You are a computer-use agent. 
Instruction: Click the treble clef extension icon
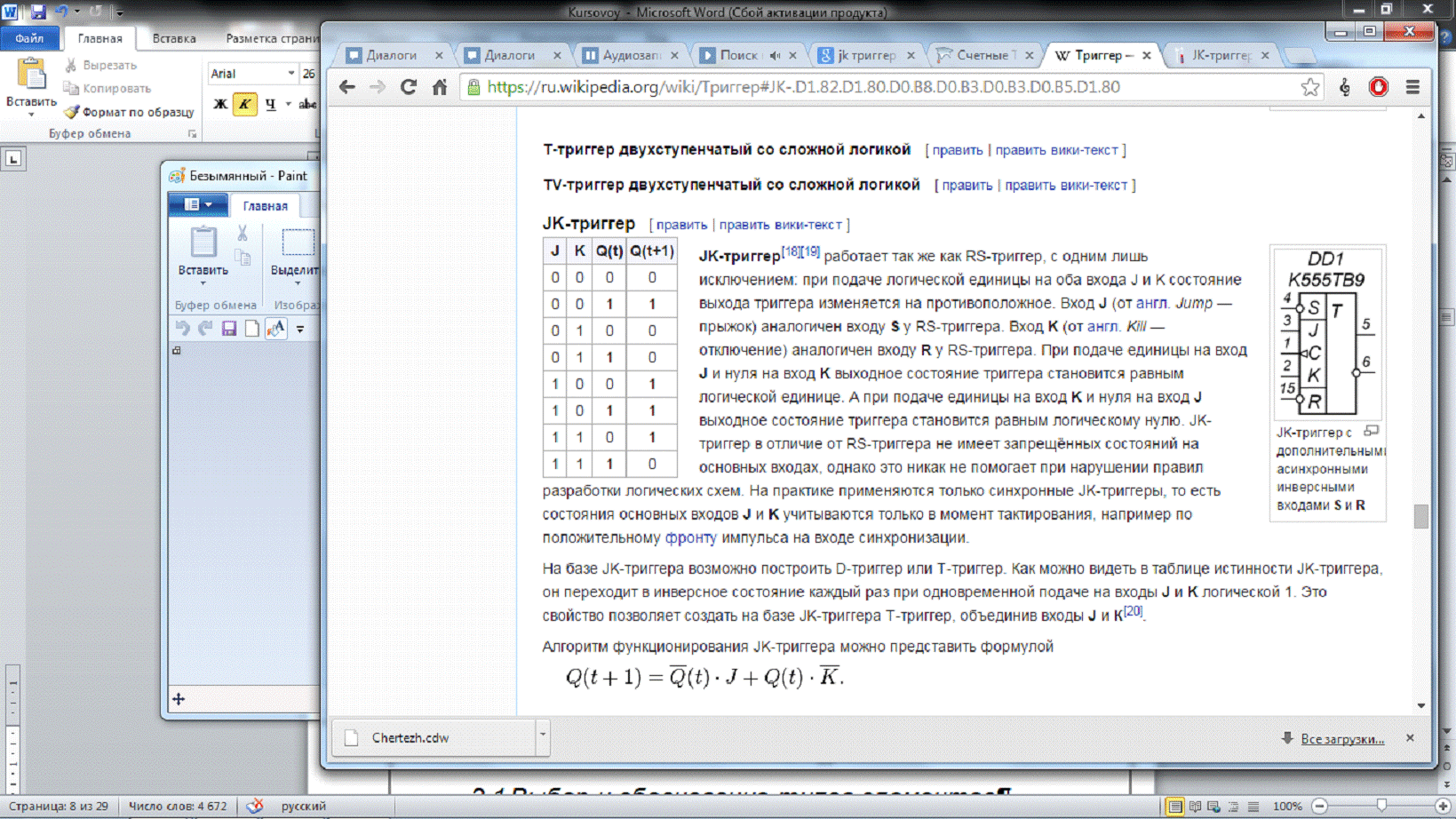1345,87
